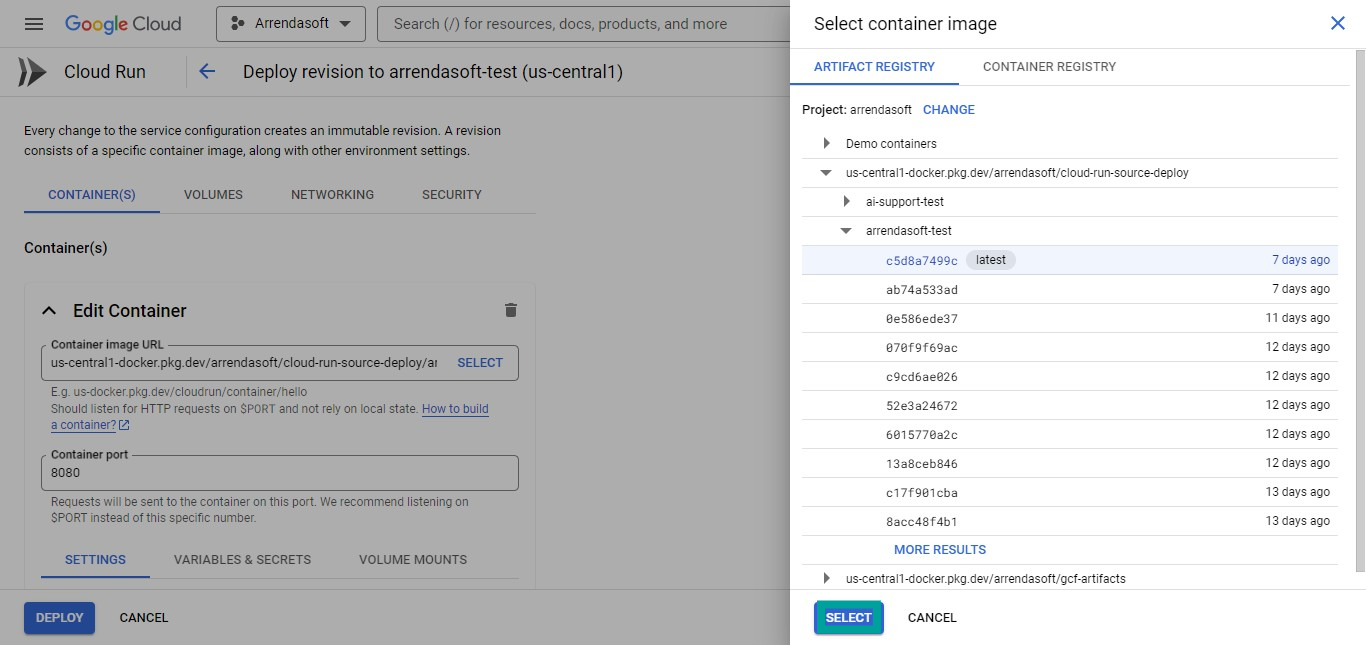
Task: Expand the ai-support-test image node
Action: point(846,202)
